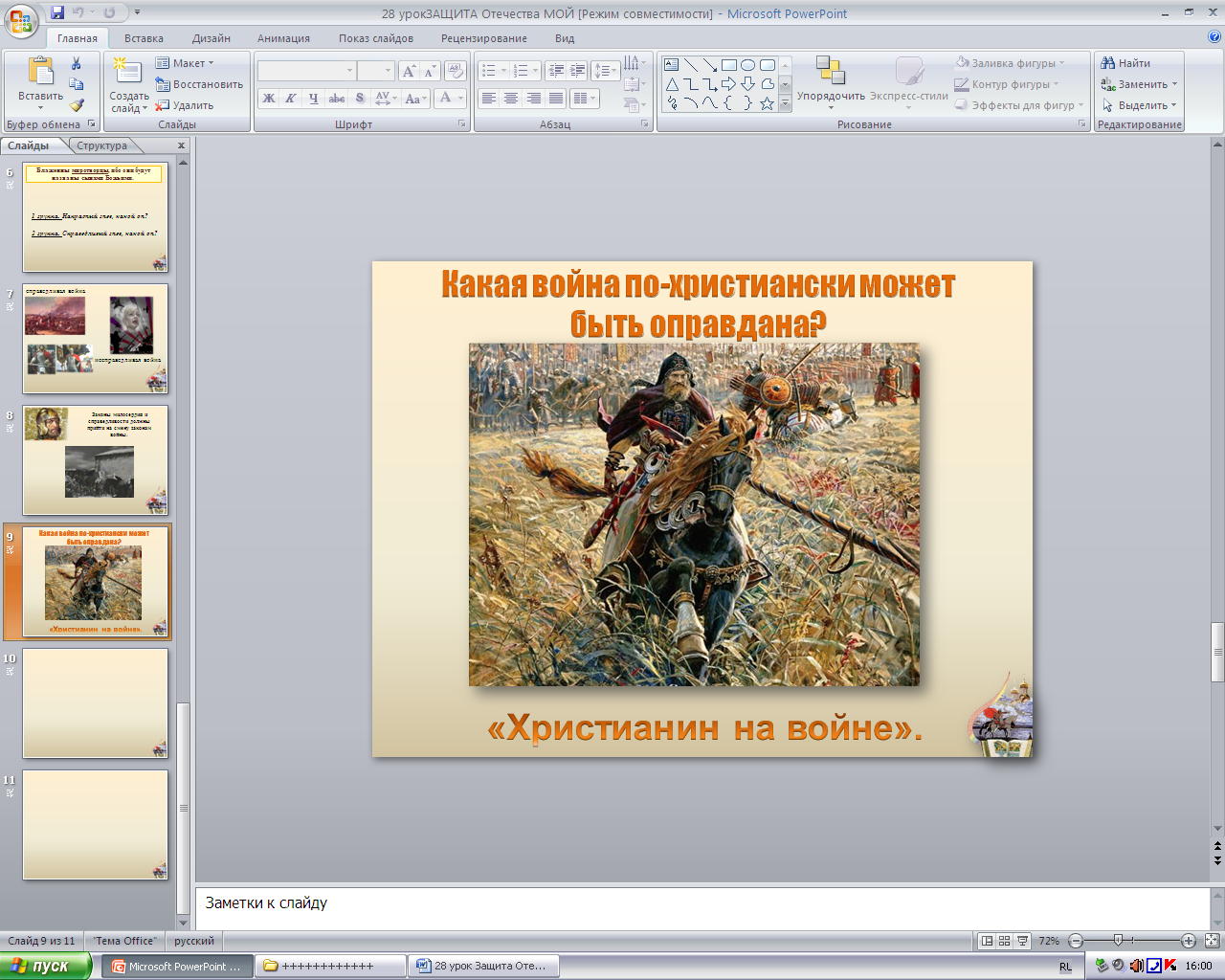This screenshot has height=980, width=1225.
Task: Expand the Упорядочить arrange menu
Action: pyautogui.click(x=831, y=83)
